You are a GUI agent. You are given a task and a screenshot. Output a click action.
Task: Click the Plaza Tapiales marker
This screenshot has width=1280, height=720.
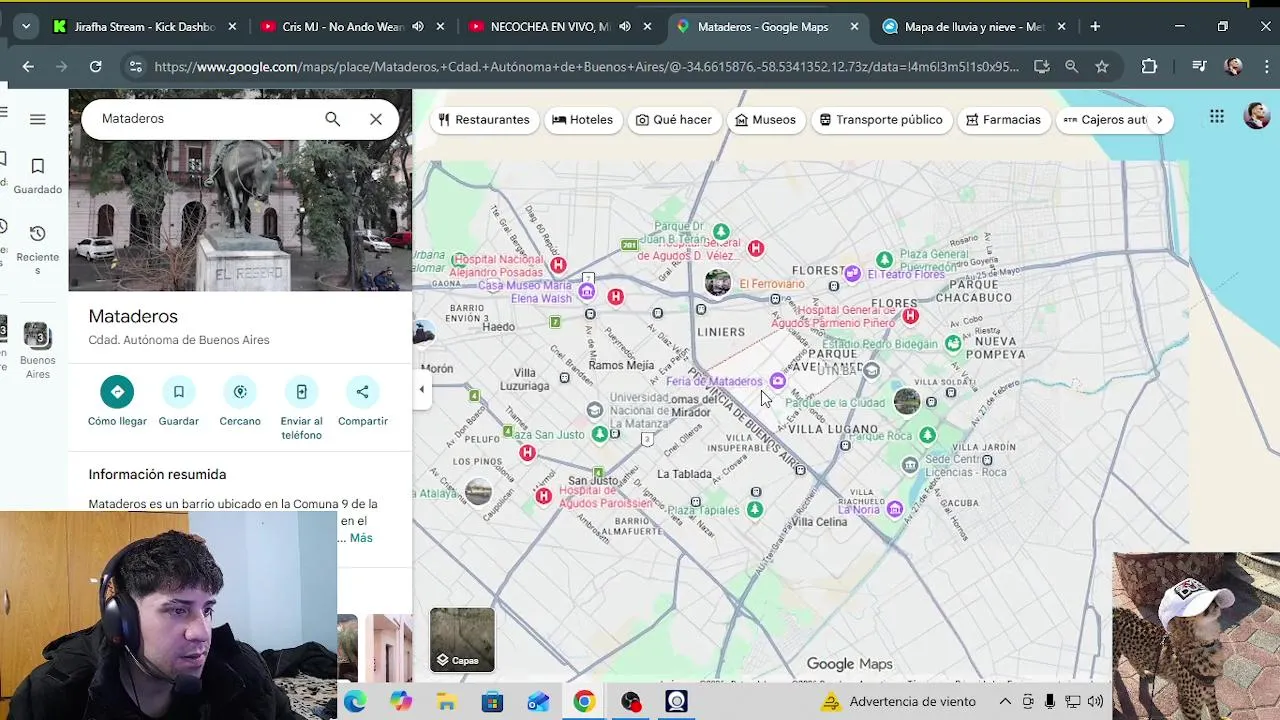[755, 510]
